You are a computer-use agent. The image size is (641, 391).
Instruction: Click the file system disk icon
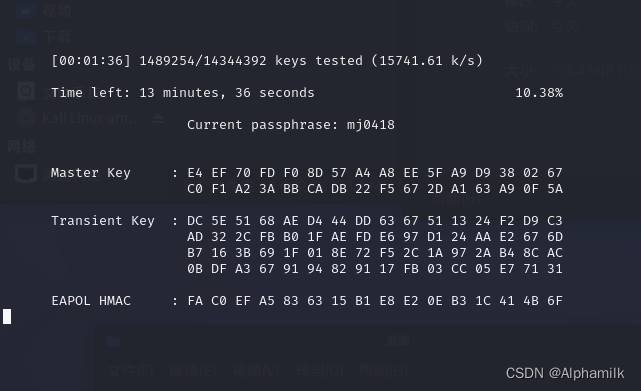(x=26, y=91)
